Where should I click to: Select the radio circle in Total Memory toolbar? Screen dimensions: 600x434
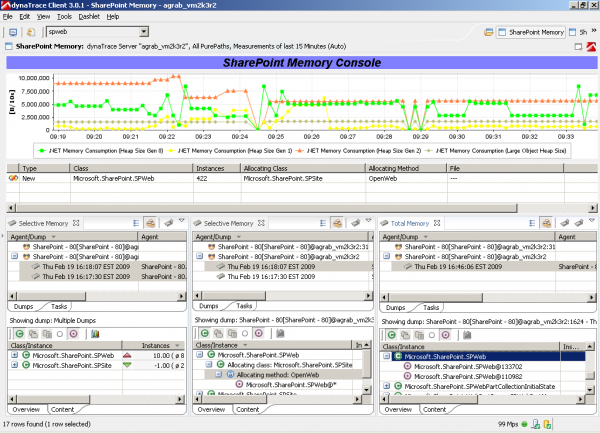(x=432, y=335)
